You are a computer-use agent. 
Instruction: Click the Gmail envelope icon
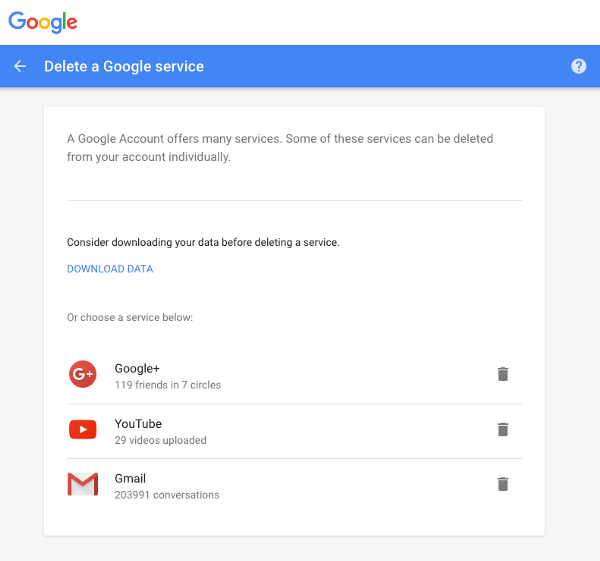pyautogui.click(x=82, y=485)
